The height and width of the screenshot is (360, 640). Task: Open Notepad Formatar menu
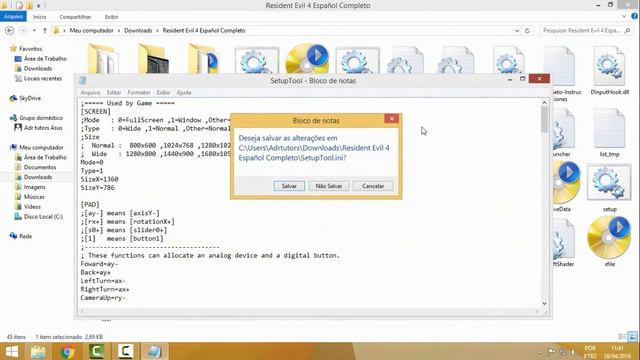(139, 93)
